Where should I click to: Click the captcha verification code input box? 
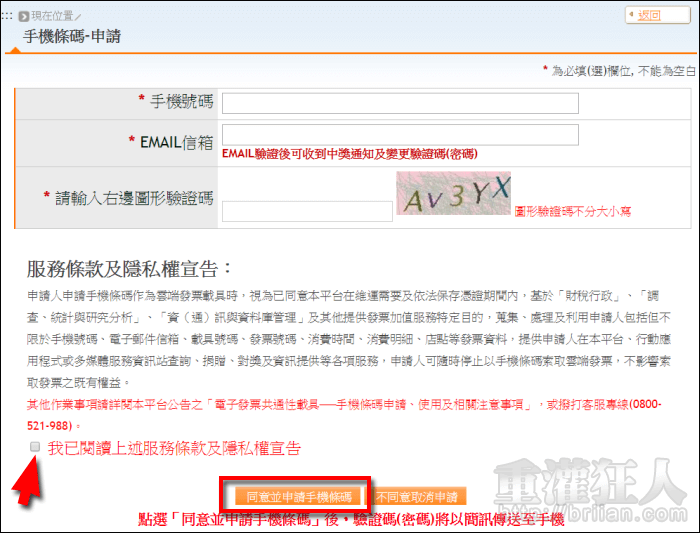click(x=307, y=211)
